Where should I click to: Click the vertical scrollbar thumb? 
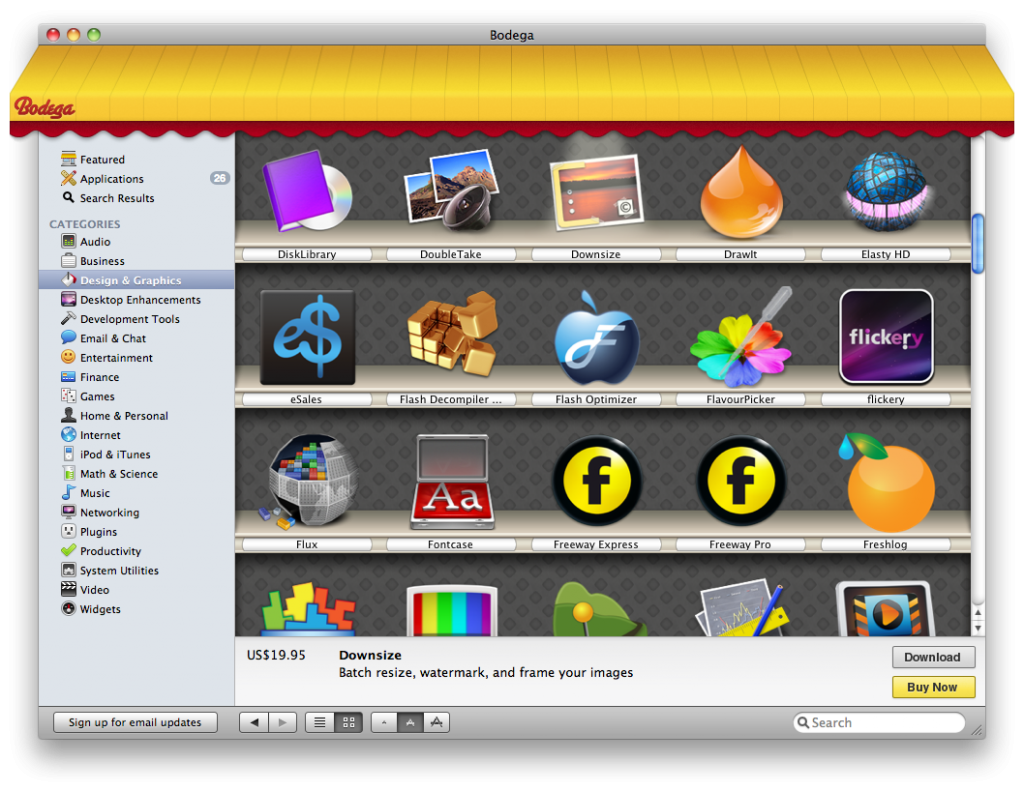click(978, 244)
